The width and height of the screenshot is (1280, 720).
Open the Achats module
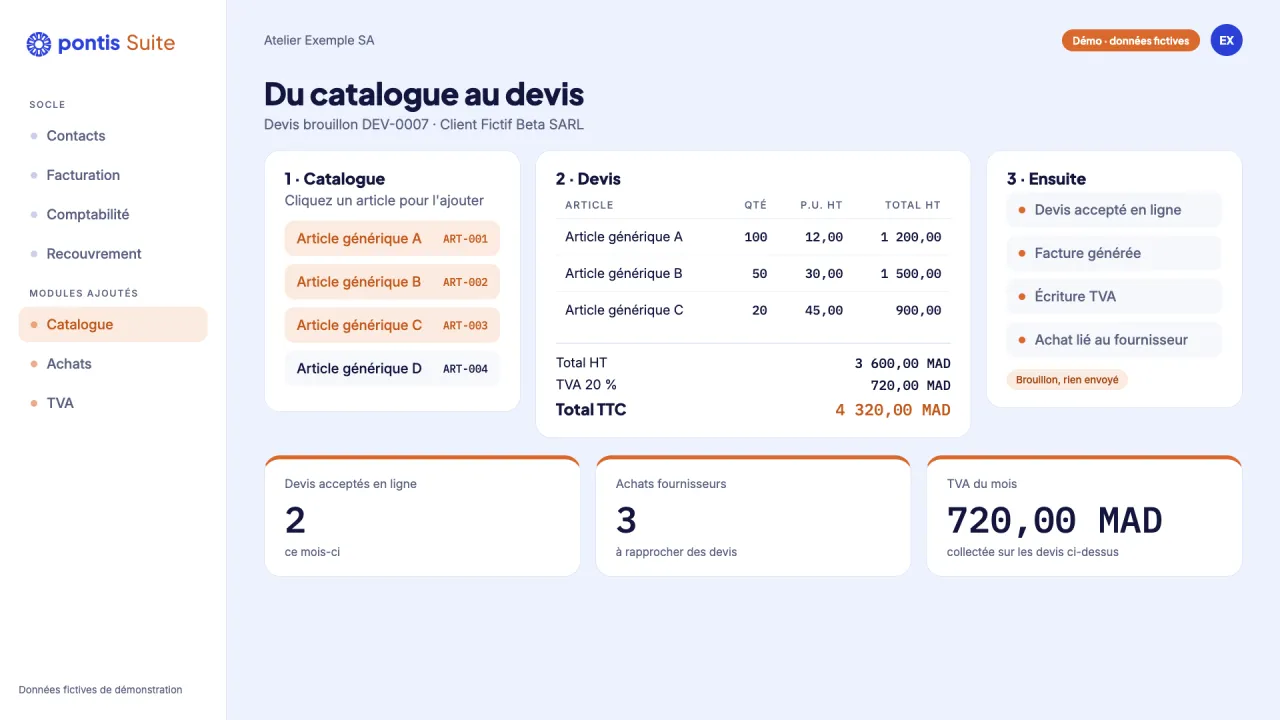[x=113, y=364]
